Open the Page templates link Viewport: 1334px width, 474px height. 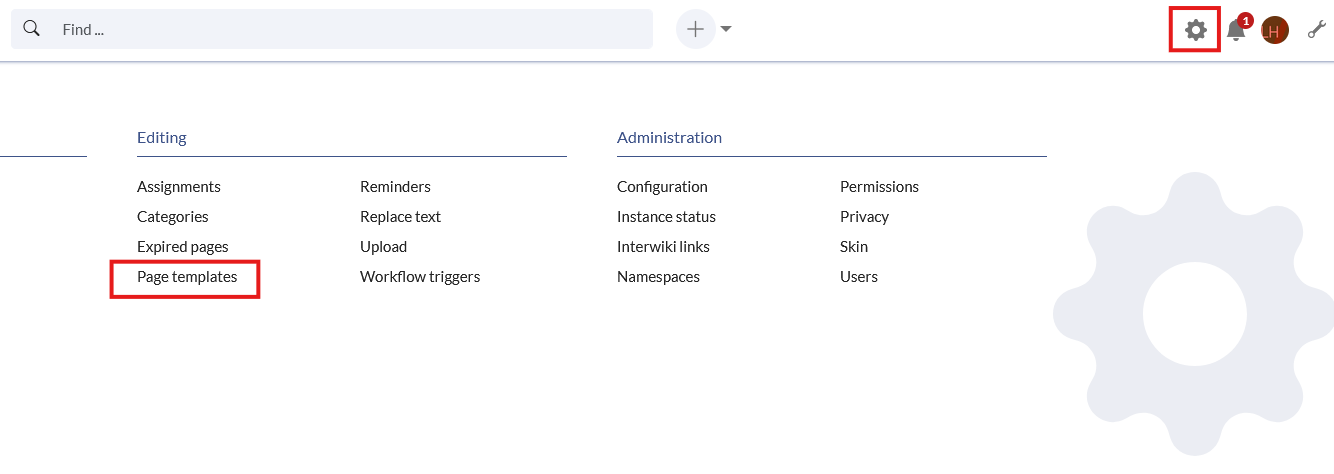(187, 277)
